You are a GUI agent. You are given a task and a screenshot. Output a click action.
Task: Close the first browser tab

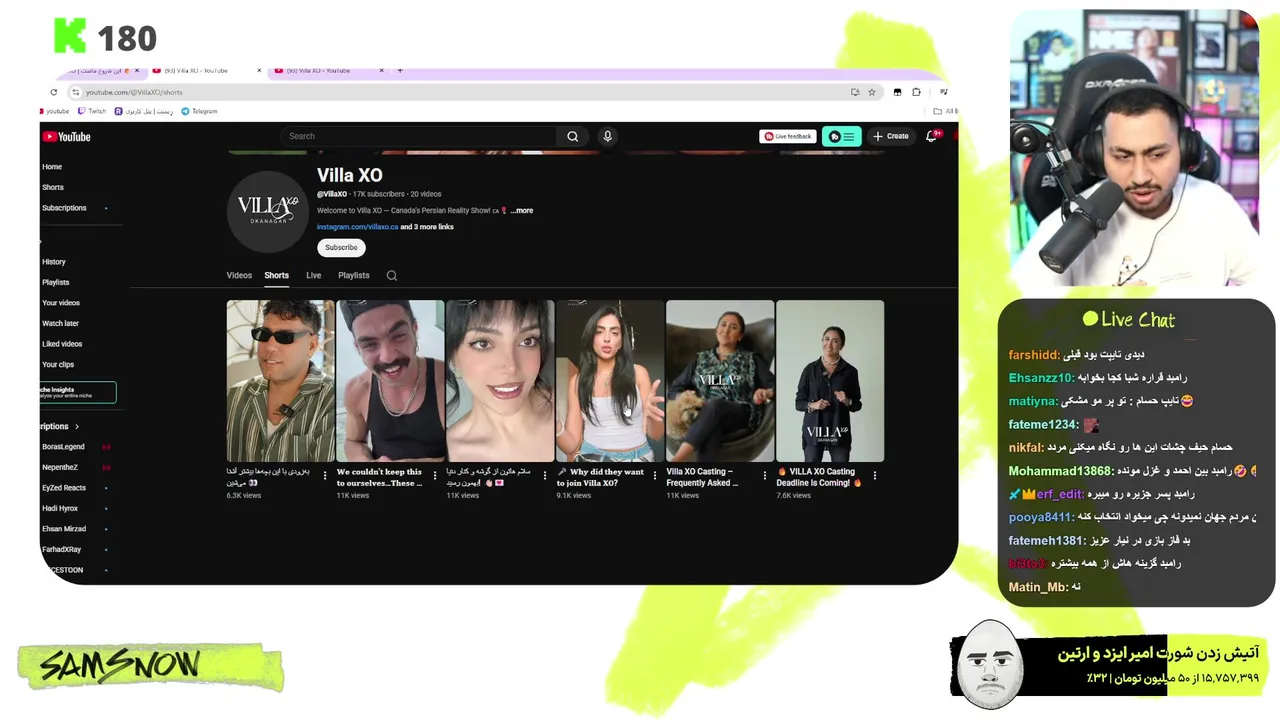click(x=138, y=71)
